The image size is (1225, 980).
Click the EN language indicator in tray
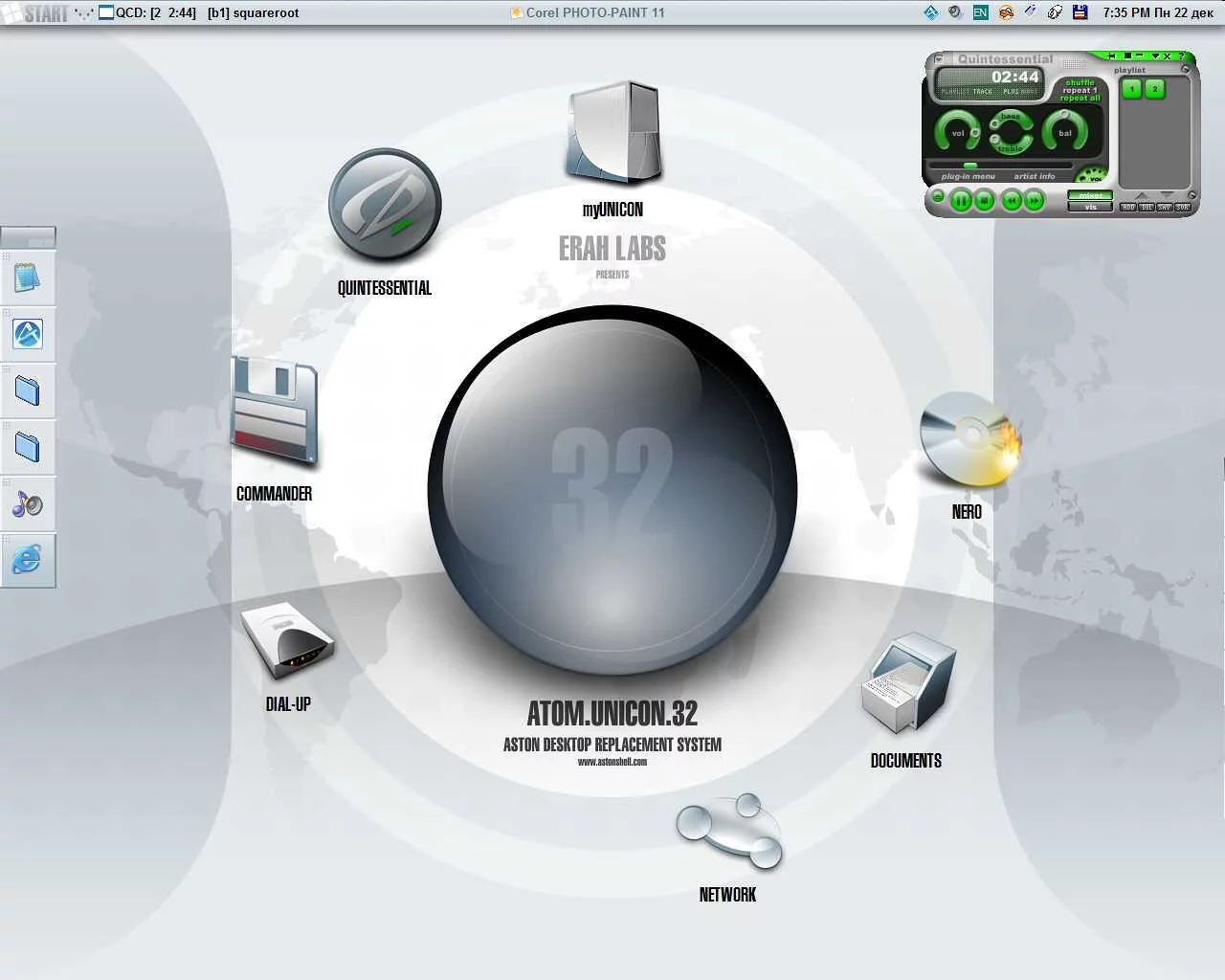coord(980,12)
